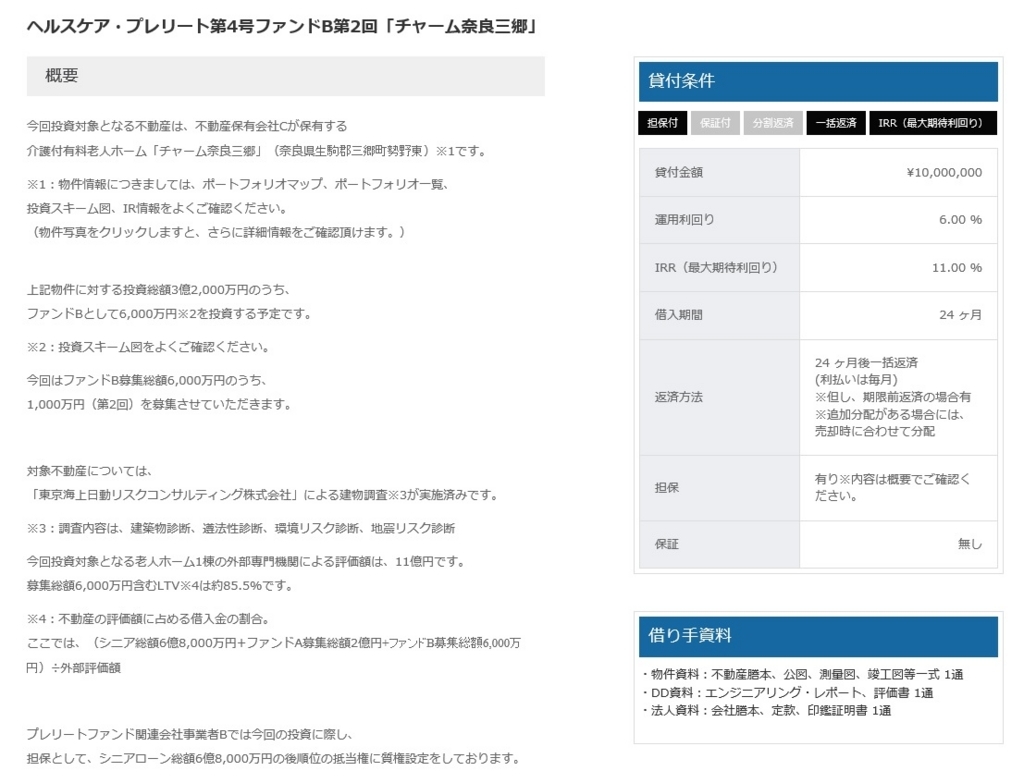Click the 担保 row label
This screenshot has width=1024, height=783.
[x=667, y=488]
